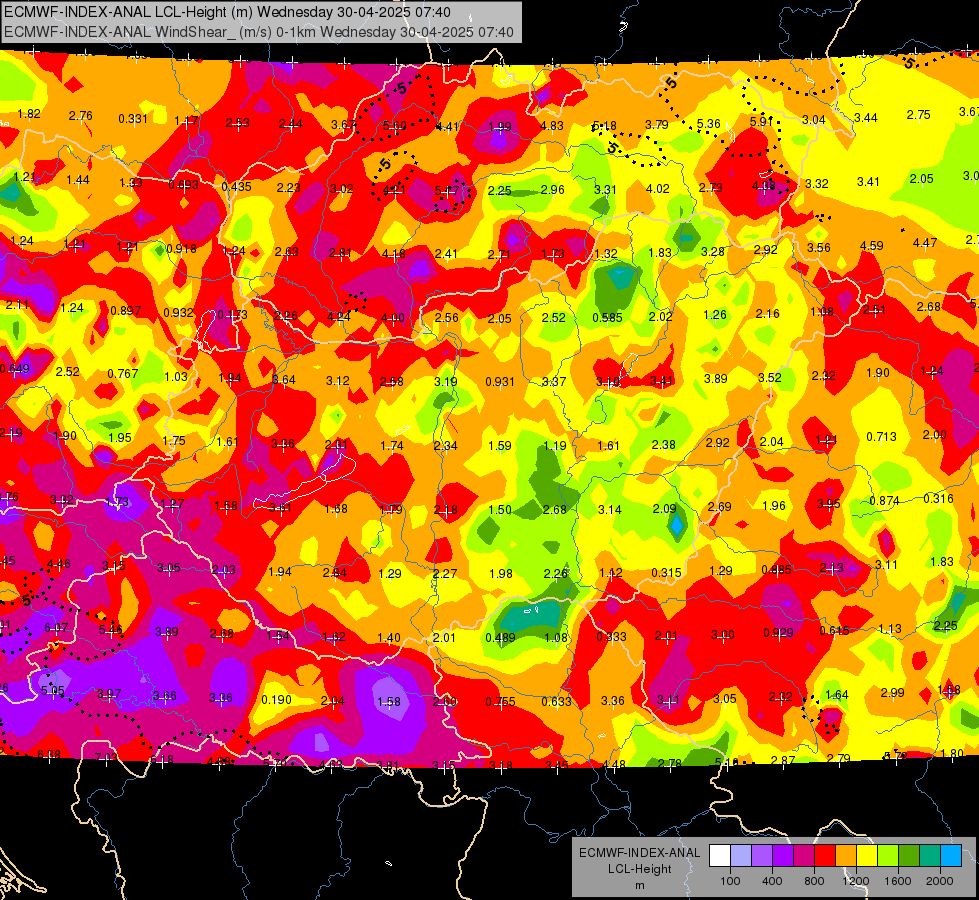Click the wind shear value '3.14'
This screenshot has width=979, height=900.
[610, 510]
